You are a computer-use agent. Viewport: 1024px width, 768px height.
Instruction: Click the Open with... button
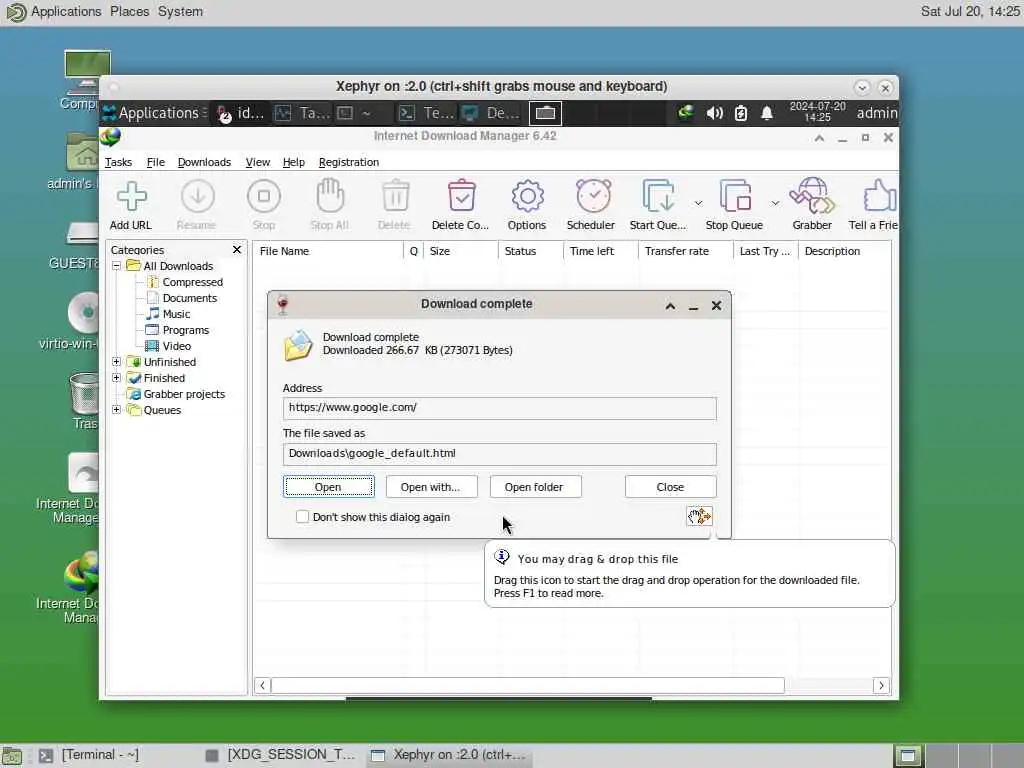click(431, 487)
